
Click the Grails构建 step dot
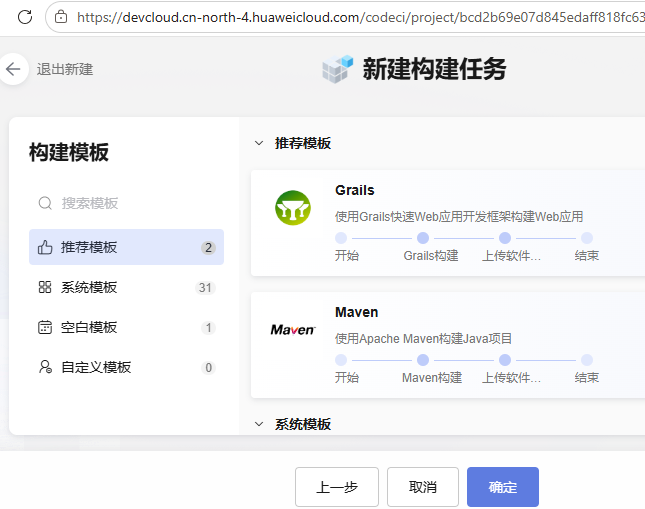(x=423, y=238)
